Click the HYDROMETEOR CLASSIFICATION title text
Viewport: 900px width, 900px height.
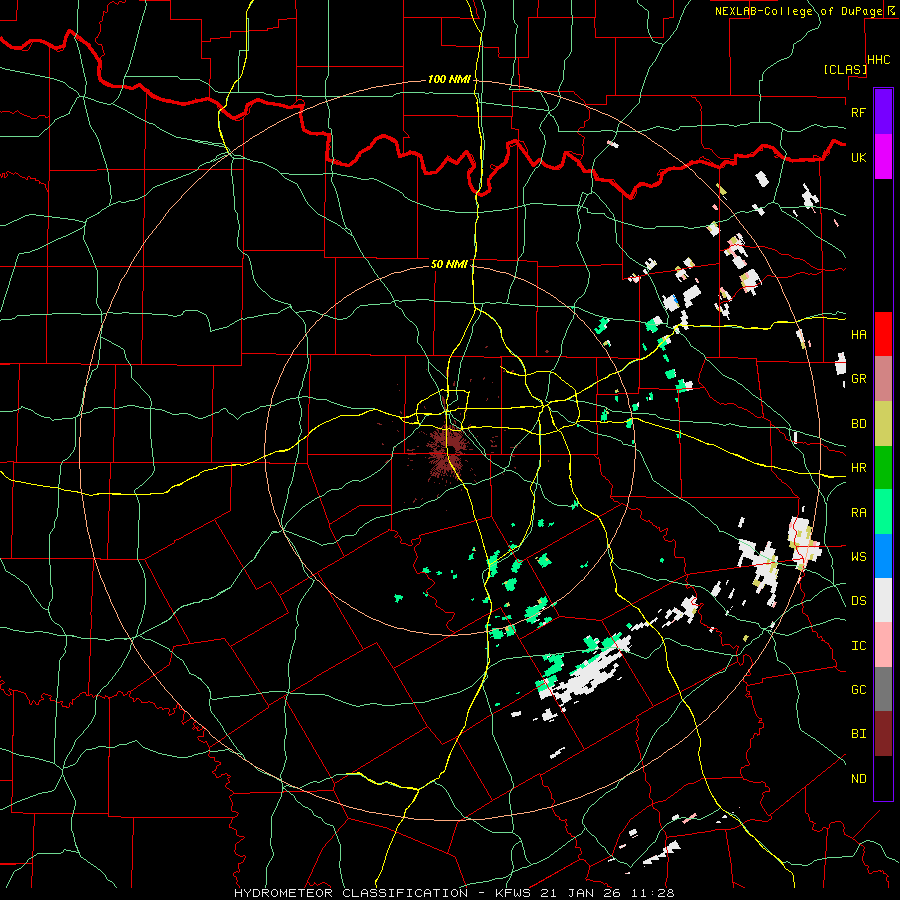(351, 893)
